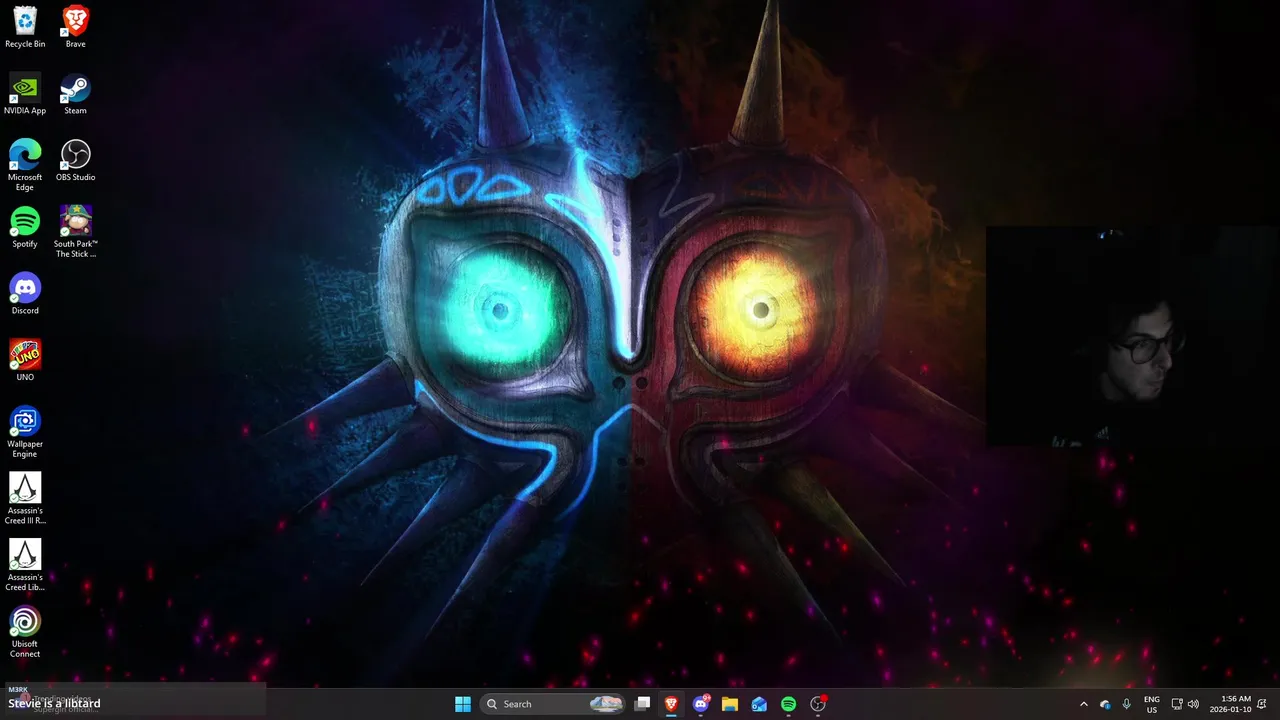
Task: Click the microphone tray icon
Action: 1127,704
